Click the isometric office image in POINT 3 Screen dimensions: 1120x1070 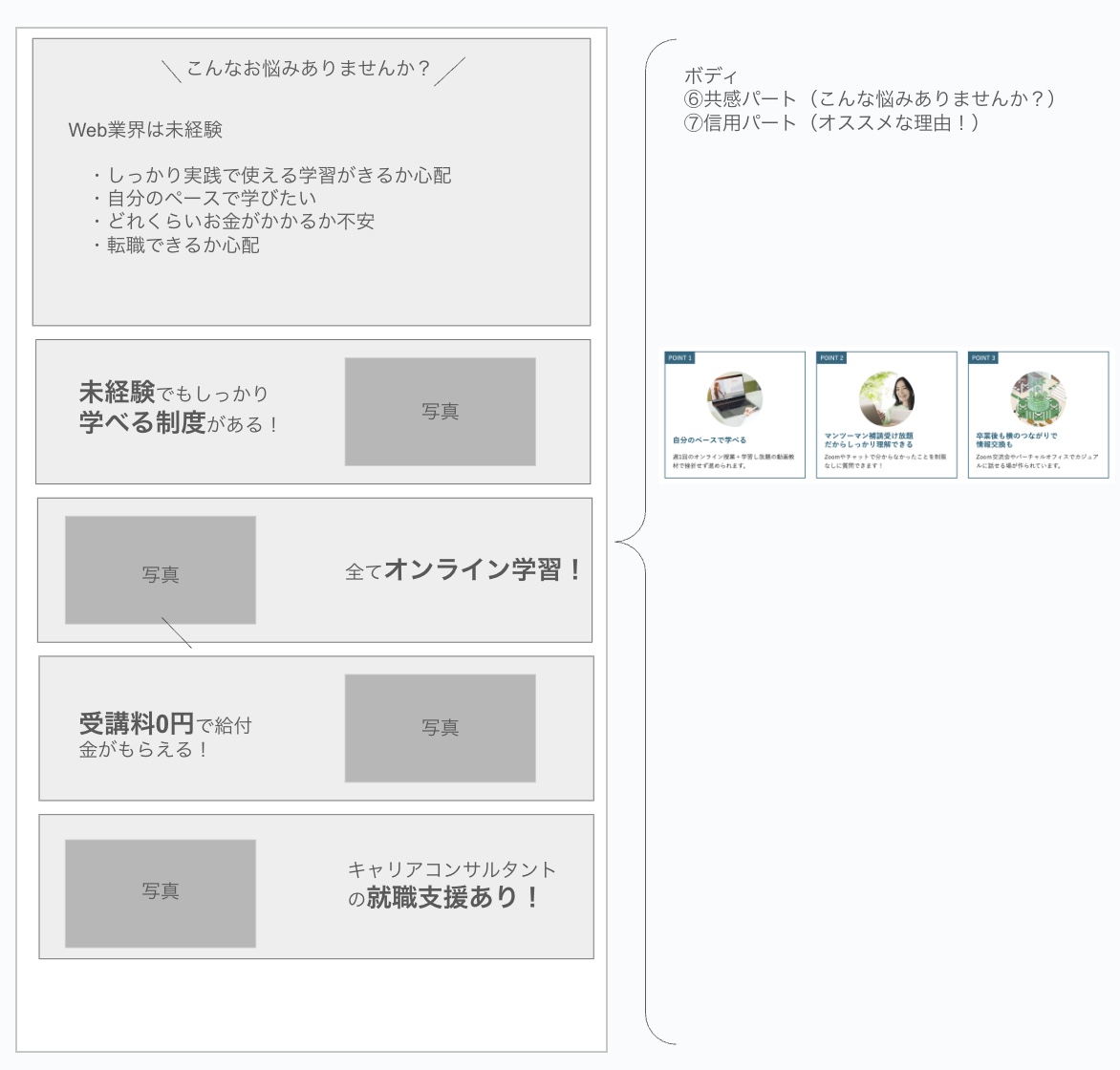pos(1038,398)
